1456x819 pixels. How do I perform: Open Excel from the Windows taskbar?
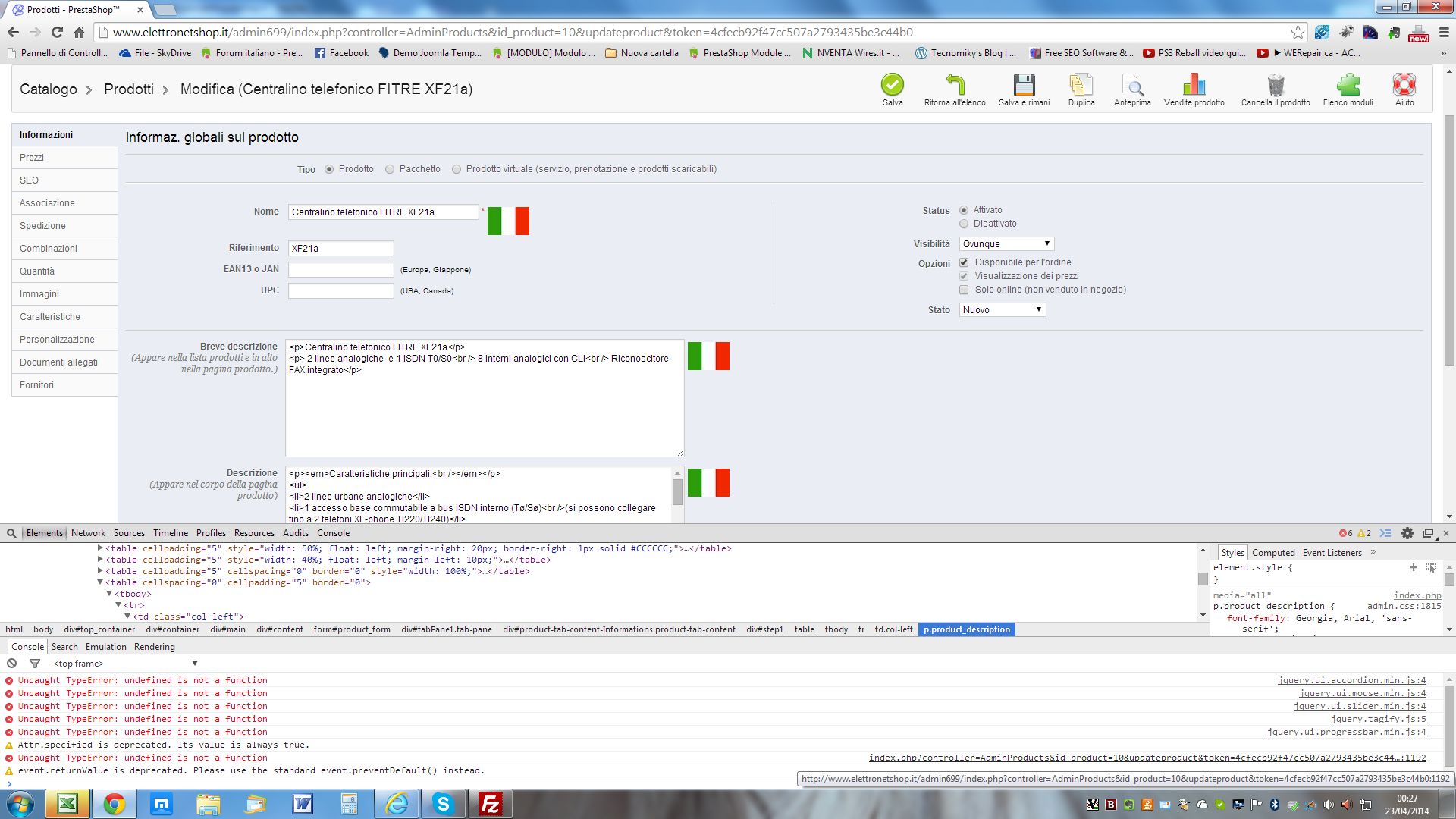[67, 804]
